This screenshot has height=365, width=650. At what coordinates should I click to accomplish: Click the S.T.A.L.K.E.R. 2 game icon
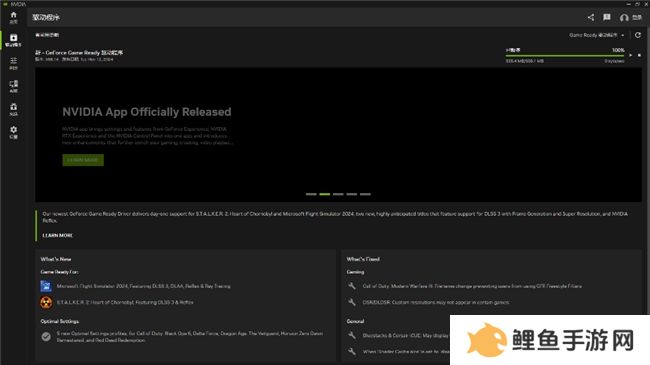tap(46, 302)
